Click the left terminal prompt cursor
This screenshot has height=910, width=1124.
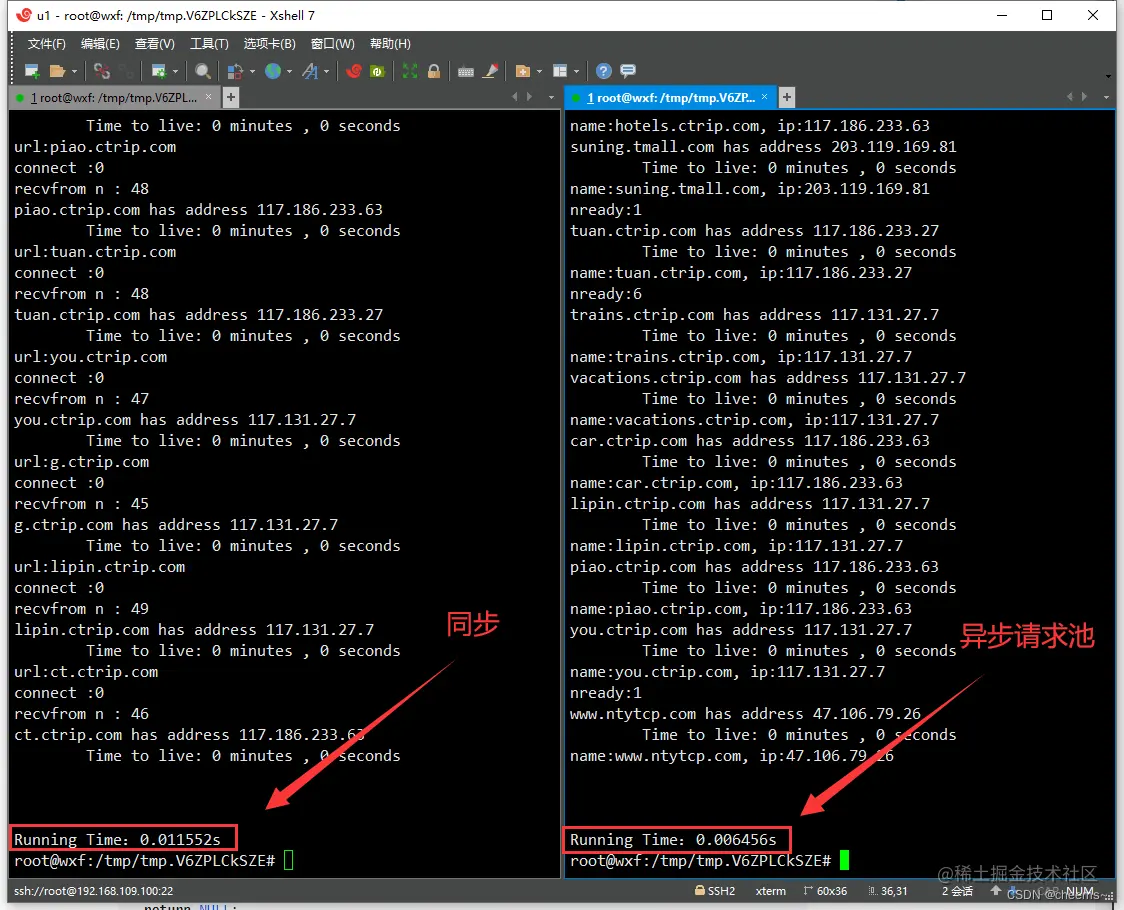pyautogui.click(x=288, y=861)
